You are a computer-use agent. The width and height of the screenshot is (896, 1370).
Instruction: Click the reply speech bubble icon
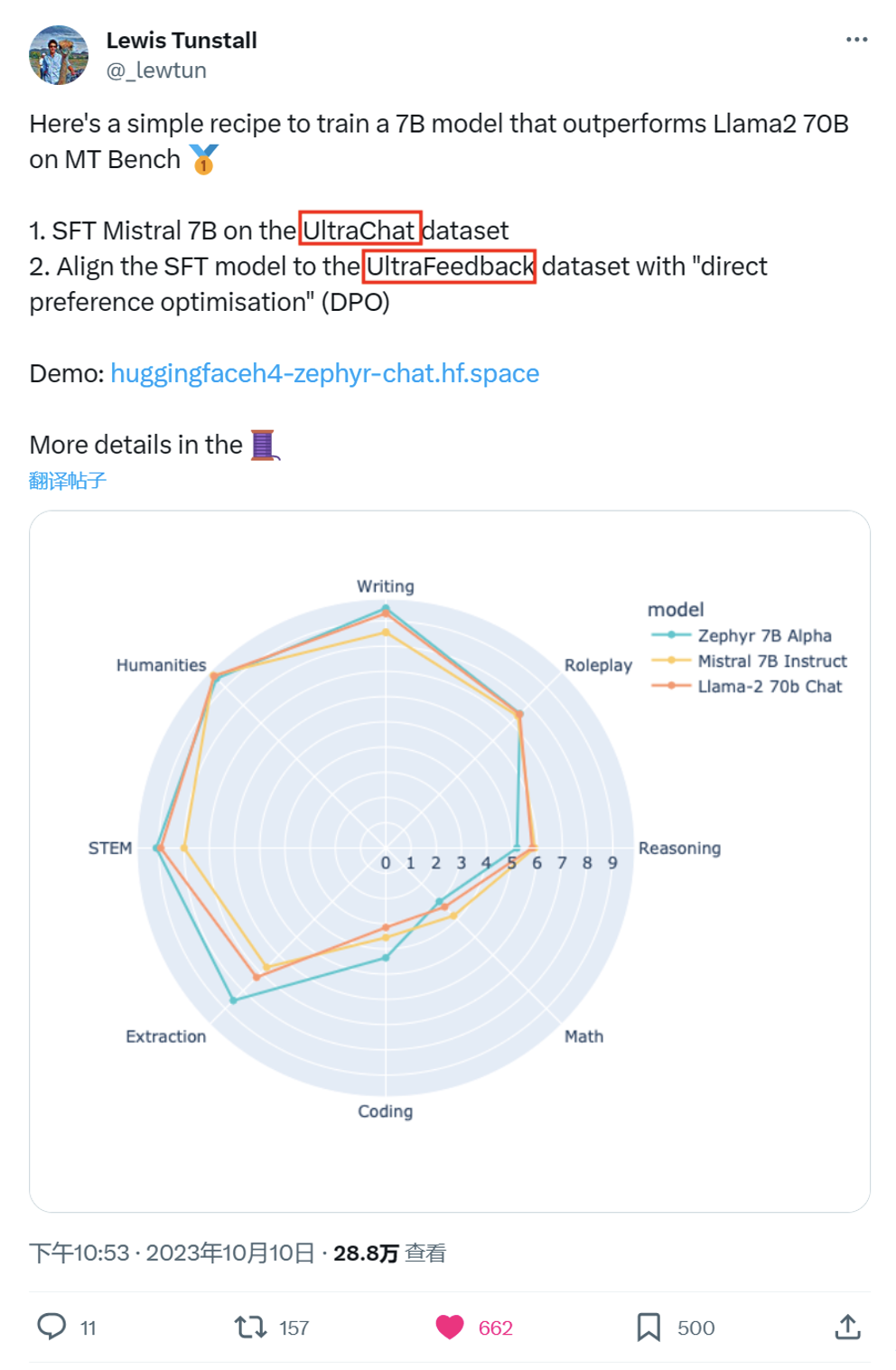coord(51,1327)
